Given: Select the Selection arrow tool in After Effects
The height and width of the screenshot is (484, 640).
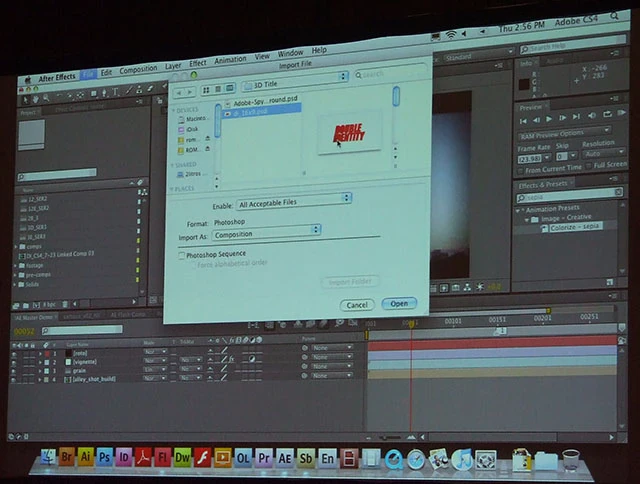Looking at the screenshot, I should coord(25,99).
